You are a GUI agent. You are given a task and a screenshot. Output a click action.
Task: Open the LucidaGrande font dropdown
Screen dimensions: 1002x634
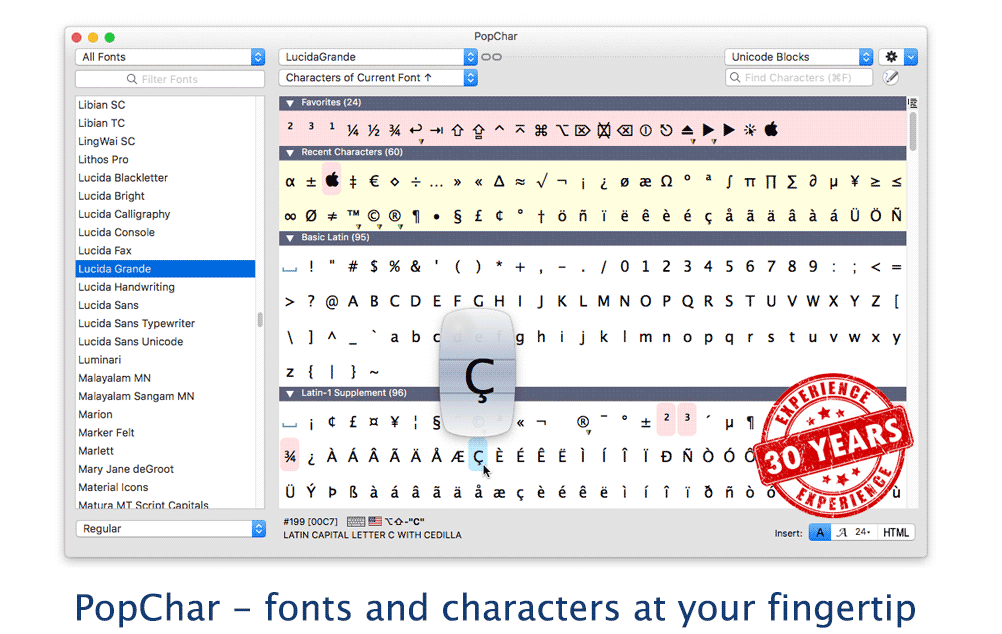tap(378, 57)
